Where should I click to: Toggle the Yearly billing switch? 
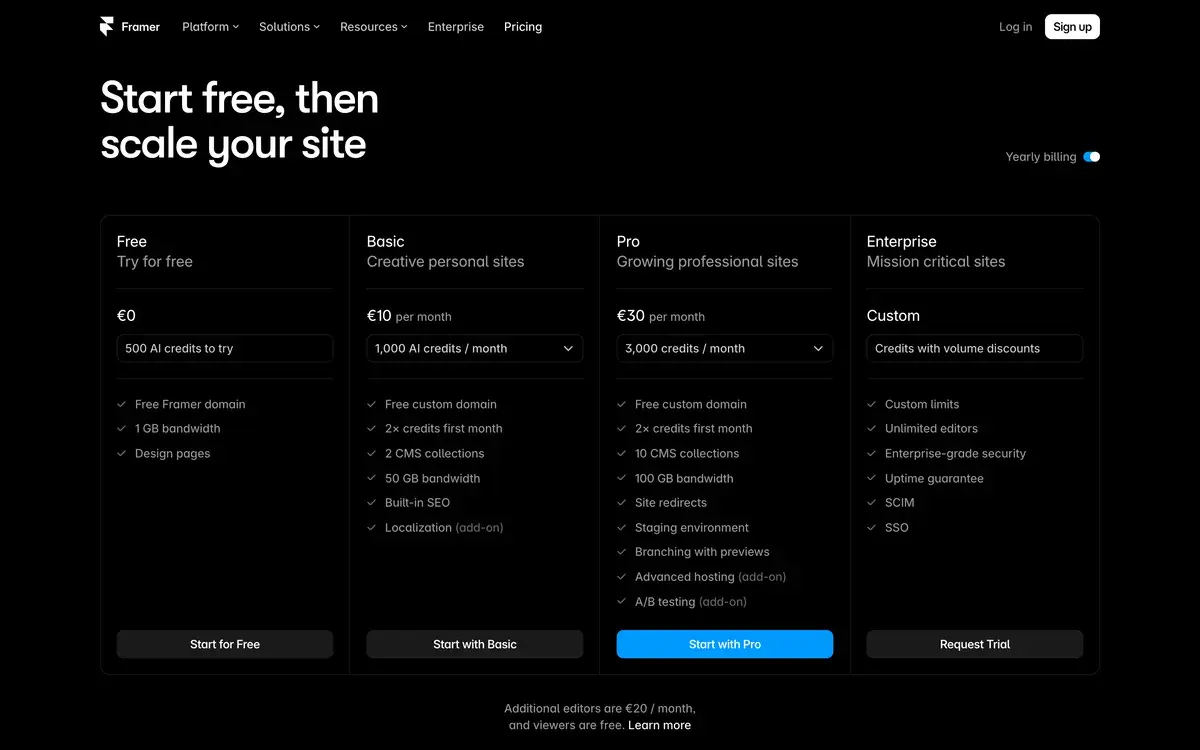(x=1091, y=157)
